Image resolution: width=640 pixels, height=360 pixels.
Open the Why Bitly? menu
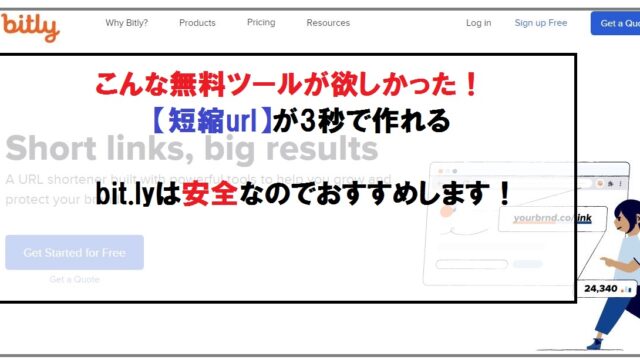click(x=127, y=23)
